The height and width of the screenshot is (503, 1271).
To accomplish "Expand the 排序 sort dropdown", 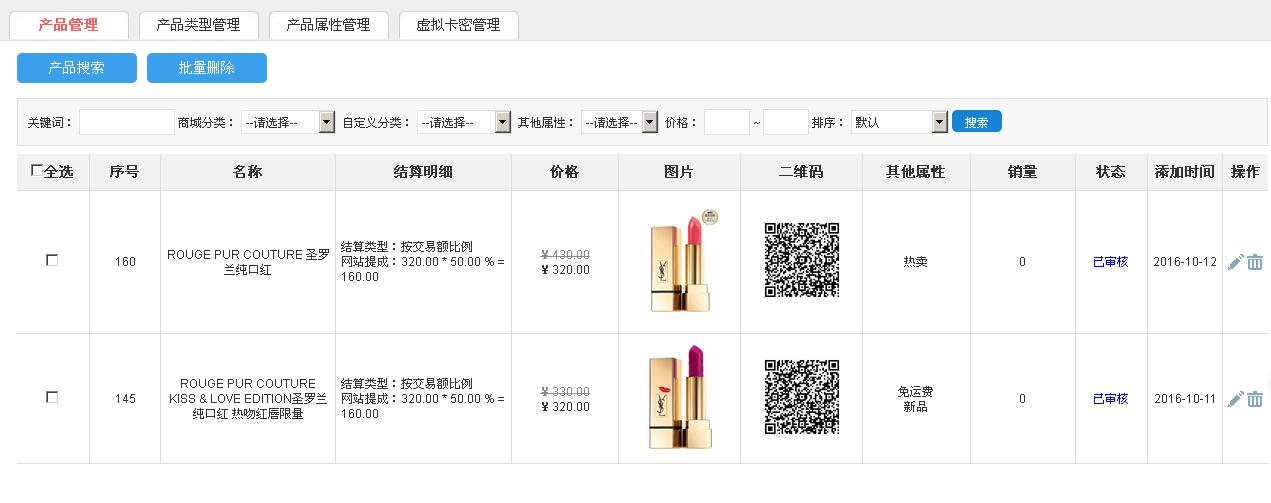I will tap(898, 122).
